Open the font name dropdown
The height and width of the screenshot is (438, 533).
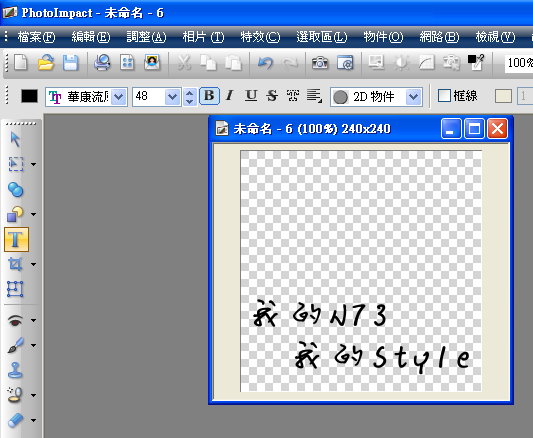click(x=119, y=97)
